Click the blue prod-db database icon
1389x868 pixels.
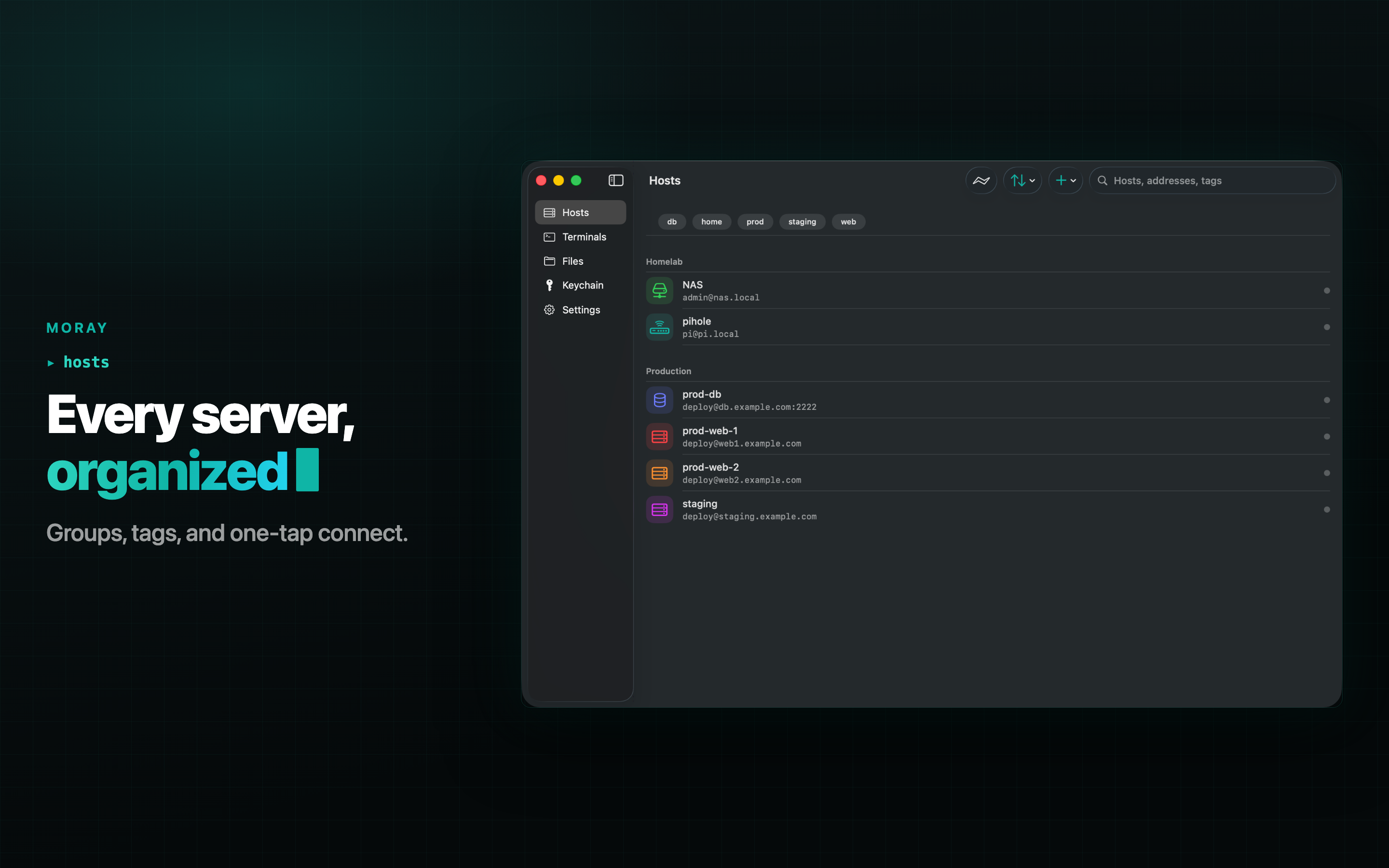(x=659, y=400)
